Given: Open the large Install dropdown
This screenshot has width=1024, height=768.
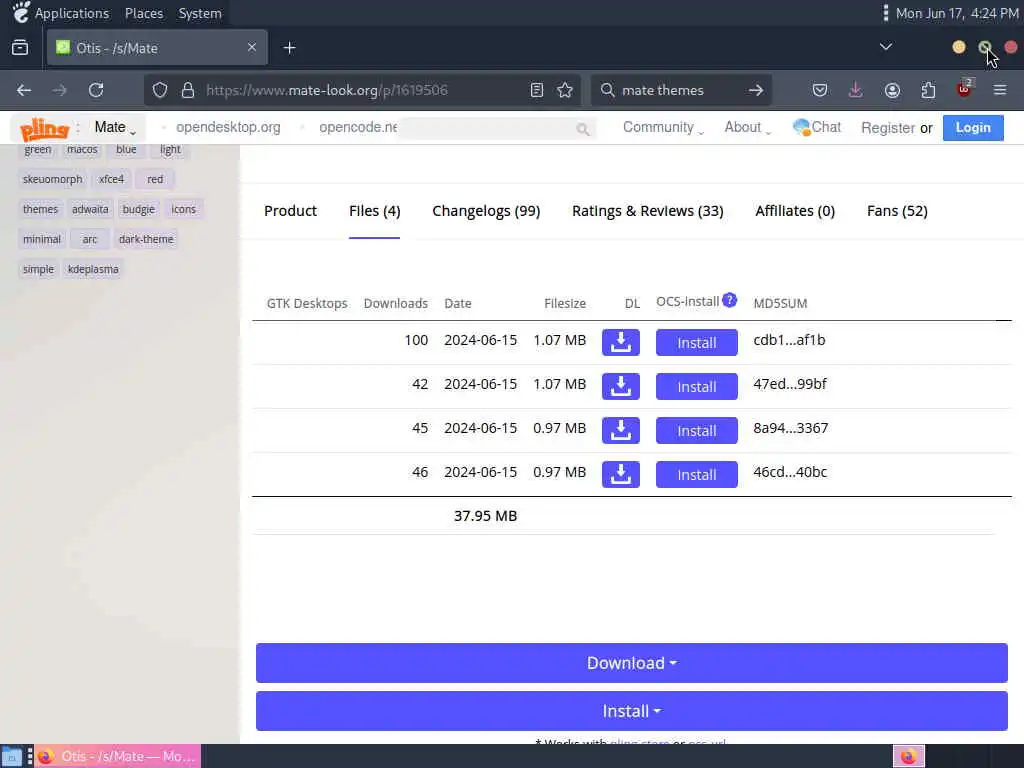Looking at the screenshot, I should click(632, 711).
